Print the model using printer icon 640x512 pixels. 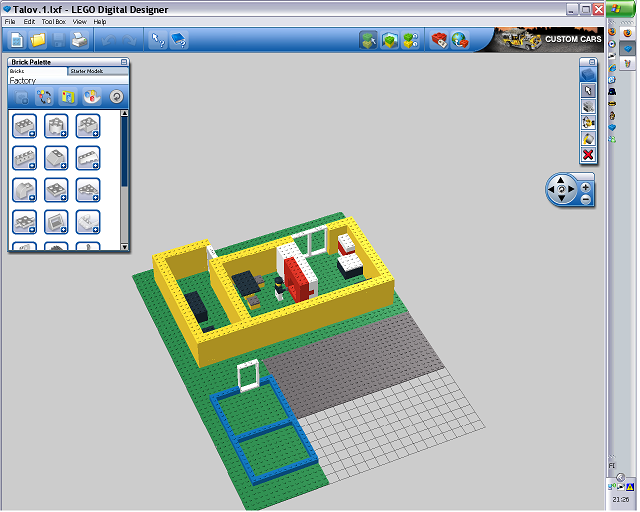(79, 40)
